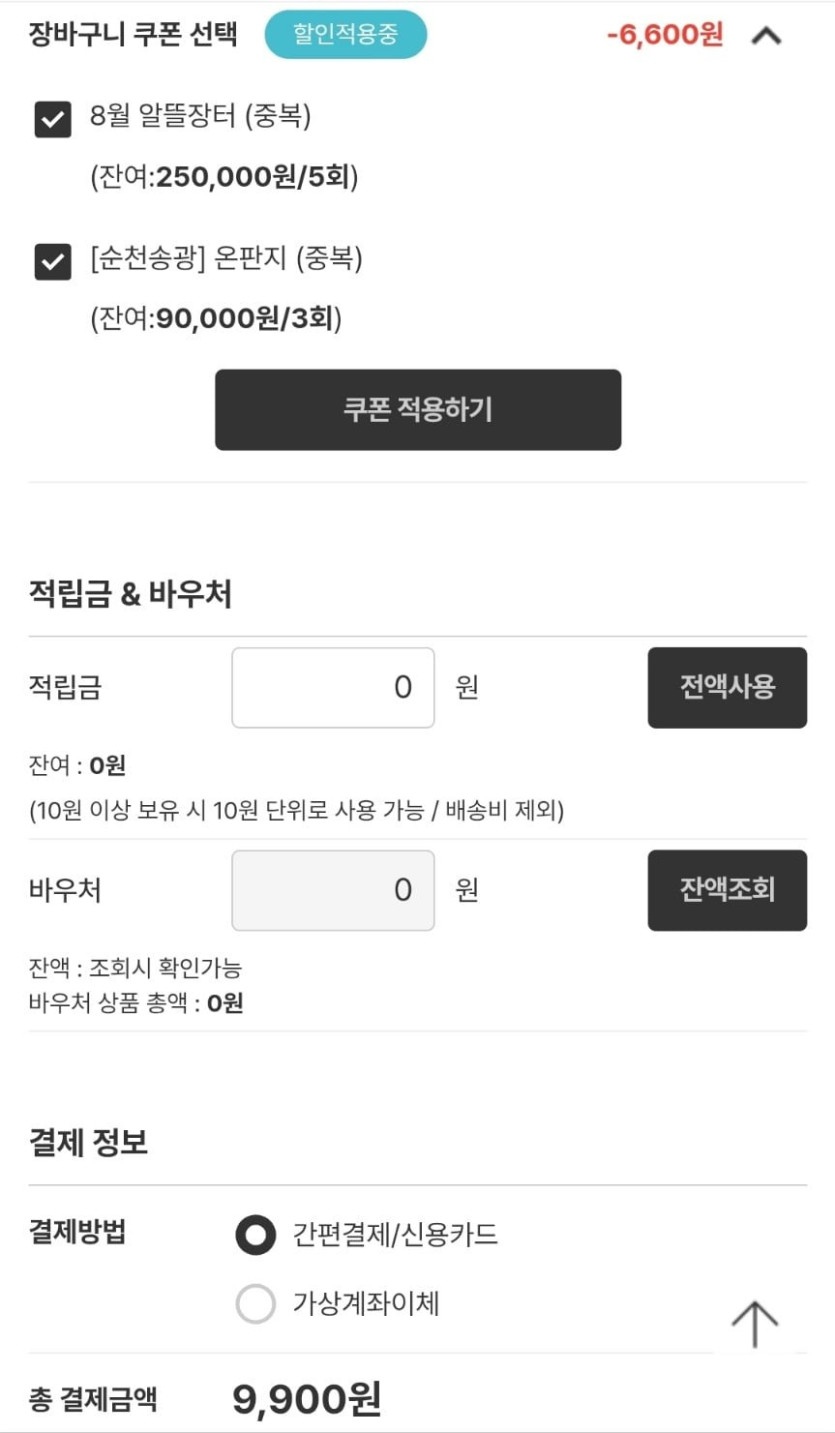Click the 적립금 & 바우처 section heading
The image size is (835, 1433).
(x=130, y=595)
